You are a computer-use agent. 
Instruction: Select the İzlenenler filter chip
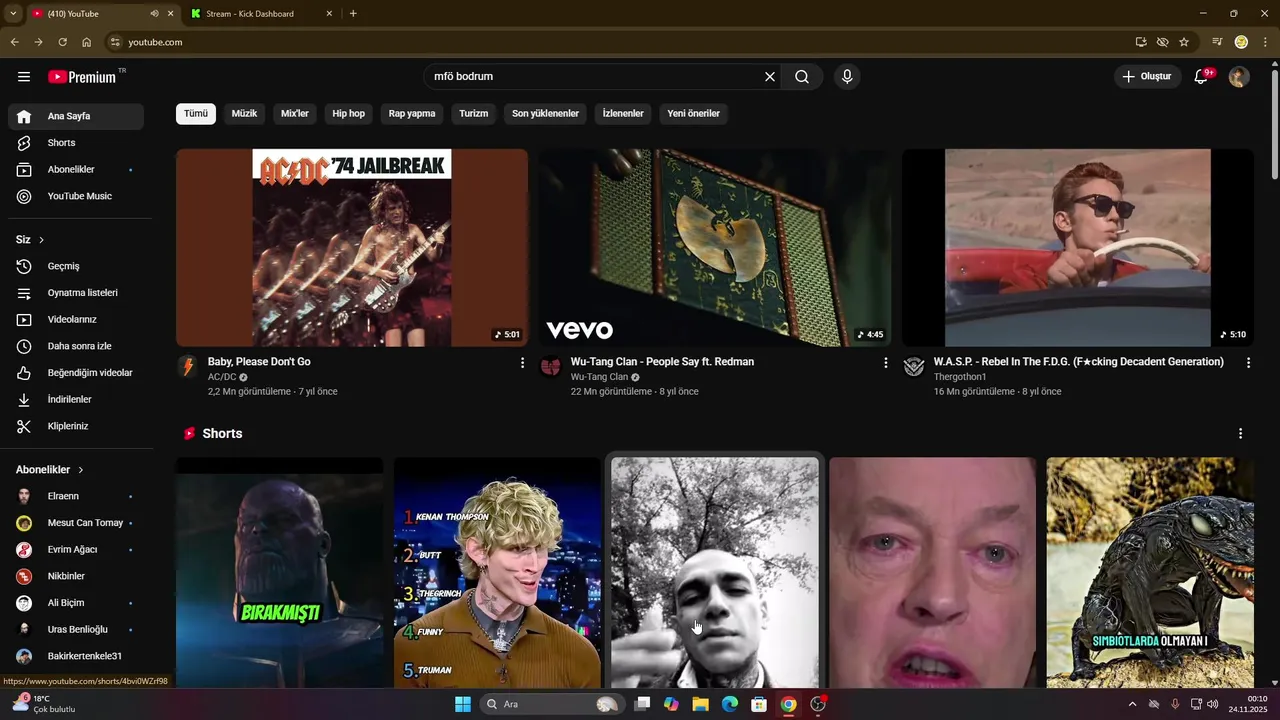click(623, 114)
